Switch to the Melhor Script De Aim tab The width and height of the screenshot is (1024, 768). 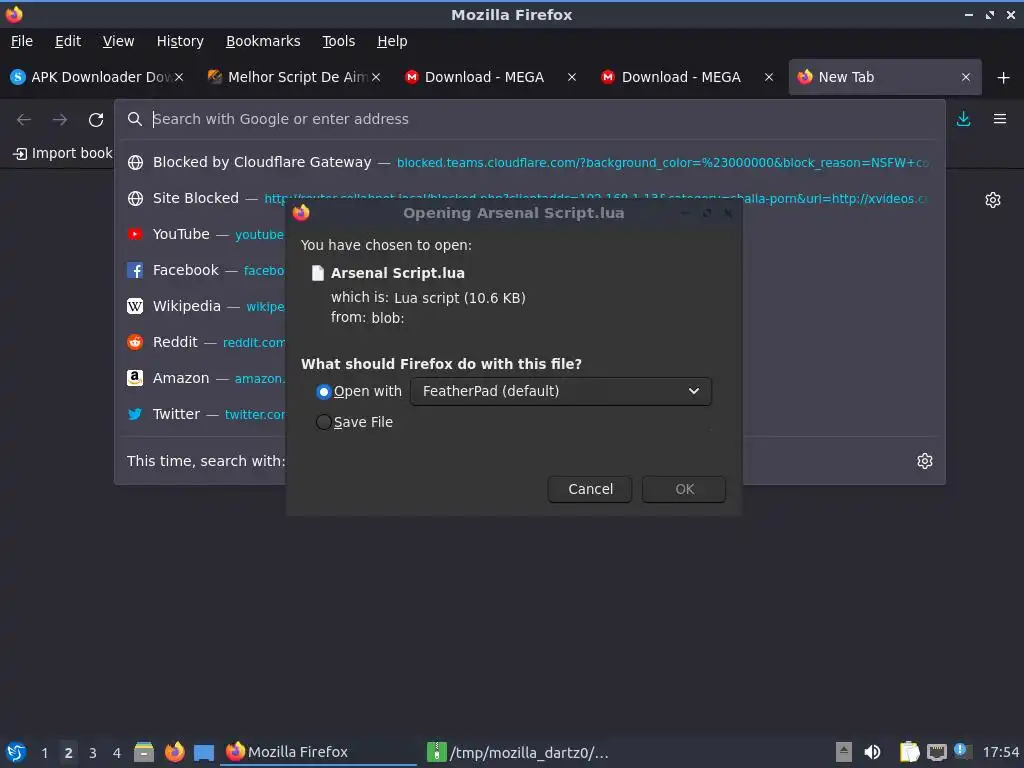click(291, 77)
